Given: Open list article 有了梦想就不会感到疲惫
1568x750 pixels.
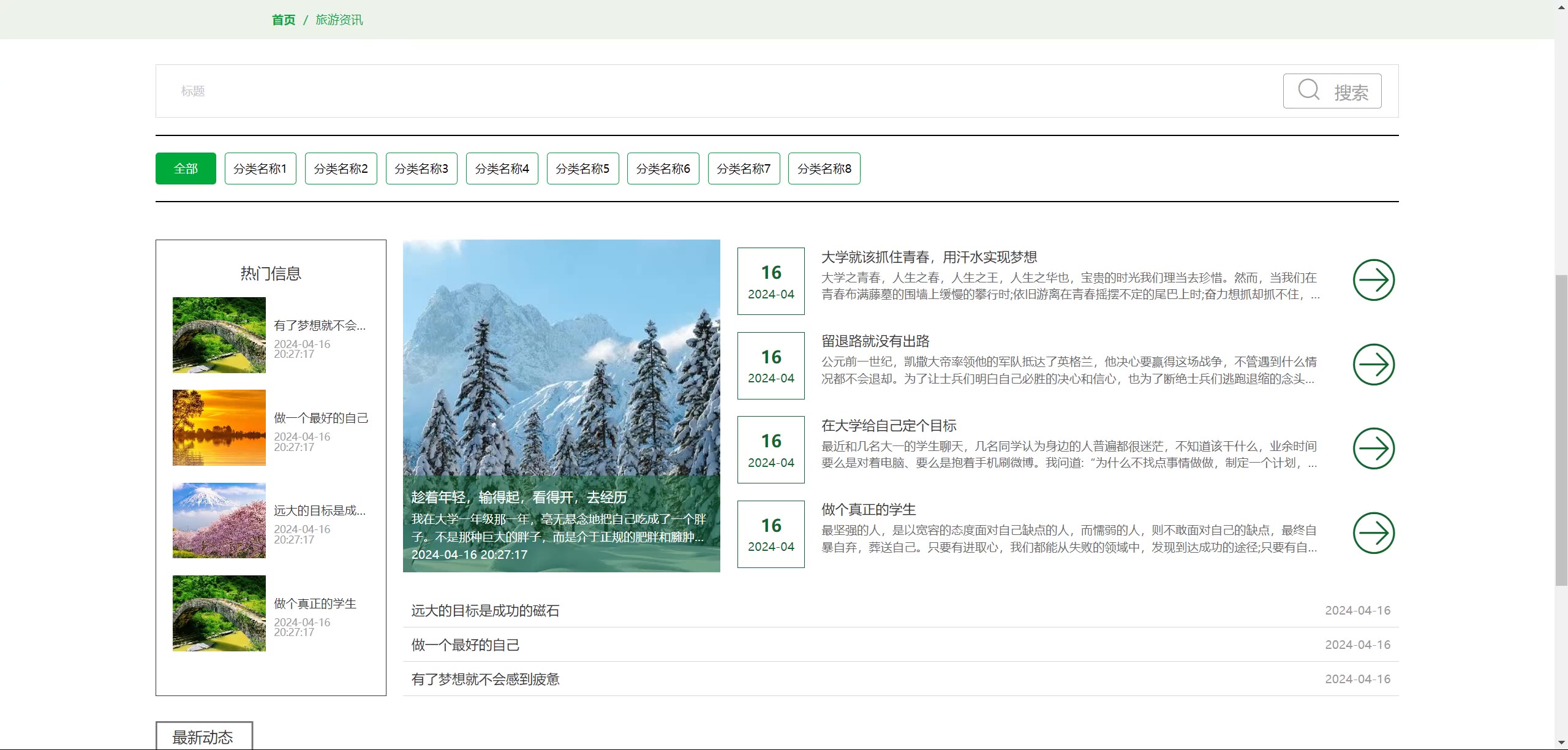Looking at the screenshot, I should click(485, 679).
